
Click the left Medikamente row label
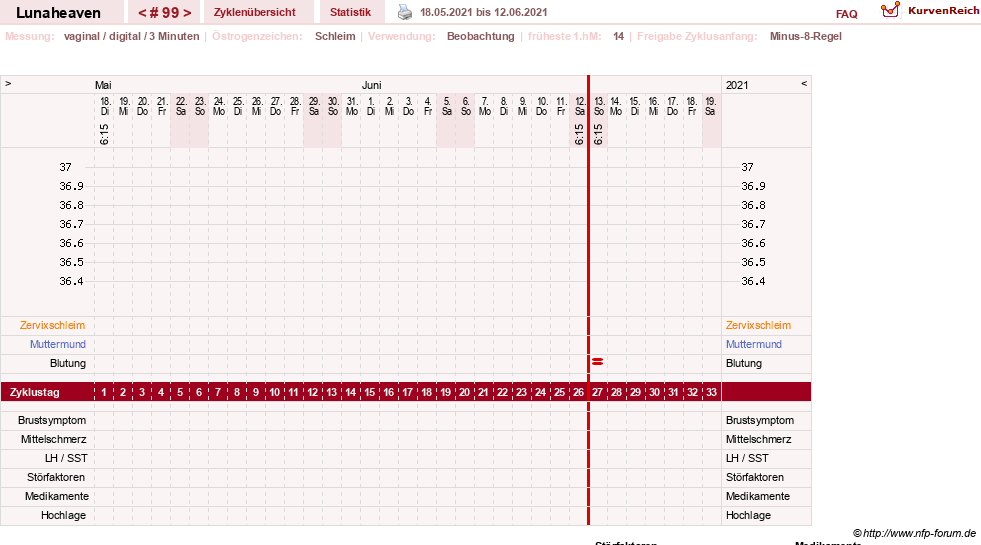tap(57, 496)
